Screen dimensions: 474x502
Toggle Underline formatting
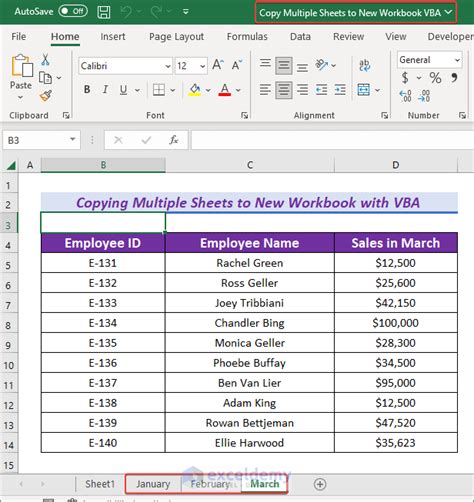tap(123, 90)
